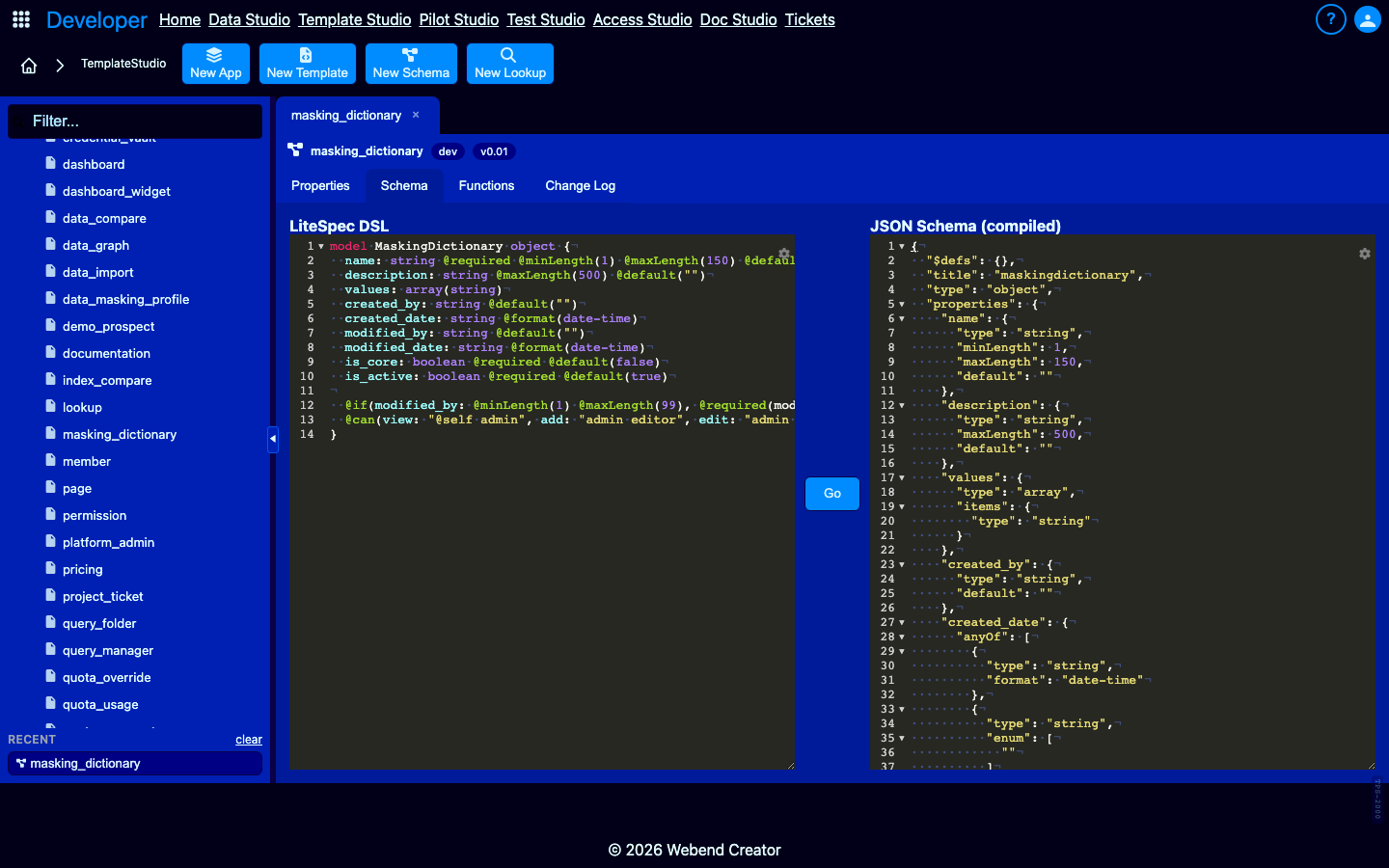The width and height of the screenshot is (1389, 868).
Task: Click file icon next to quota_usage
Action: click(x=50, y=704)
